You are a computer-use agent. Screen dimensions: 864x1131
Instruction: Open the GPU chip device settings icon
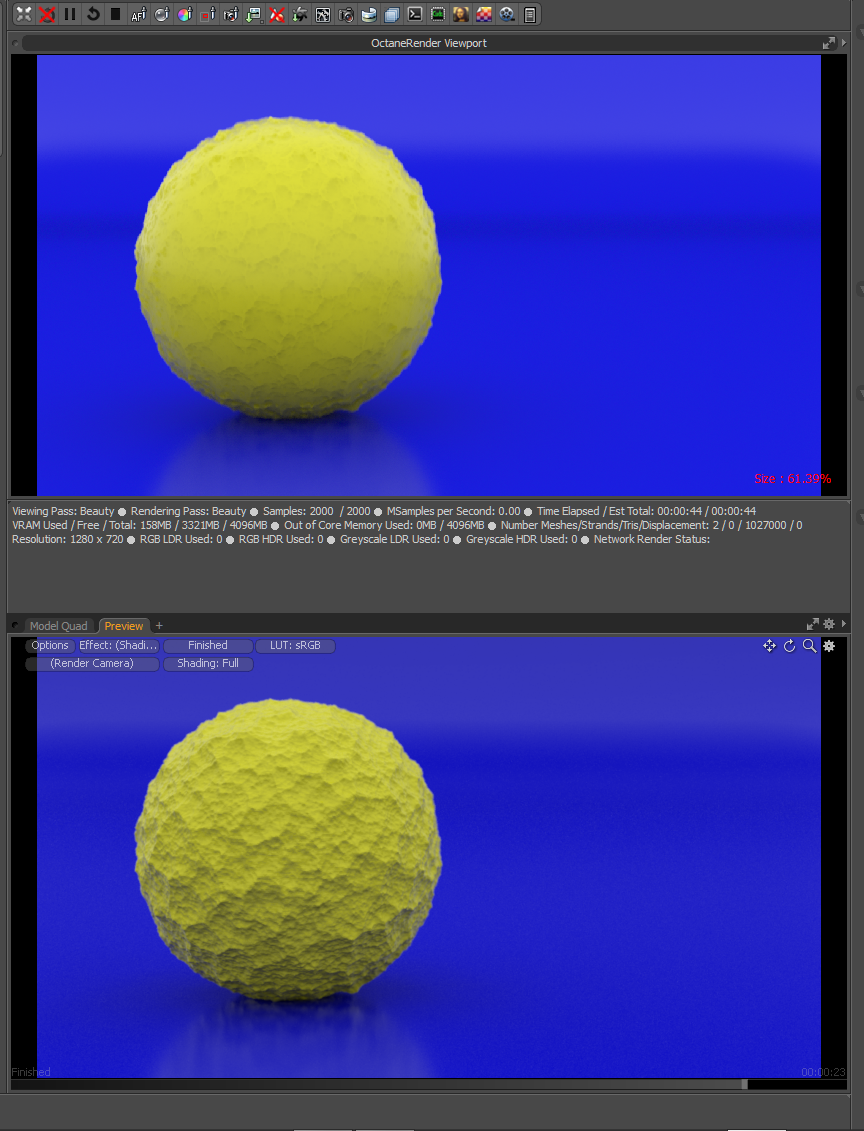(x=438, y=14)
